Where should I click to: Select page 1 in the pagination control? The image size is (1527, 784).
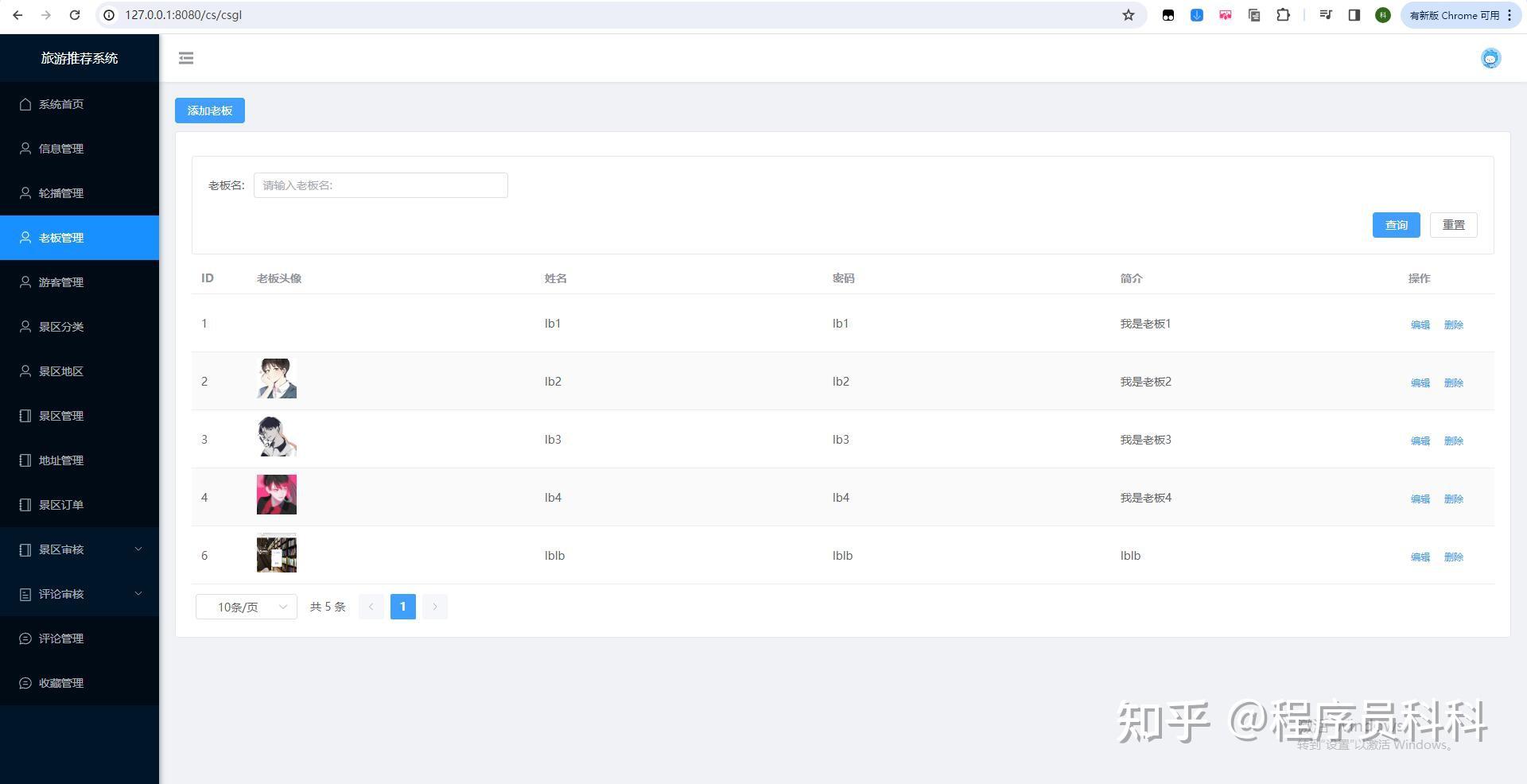[x=403, y=607]
